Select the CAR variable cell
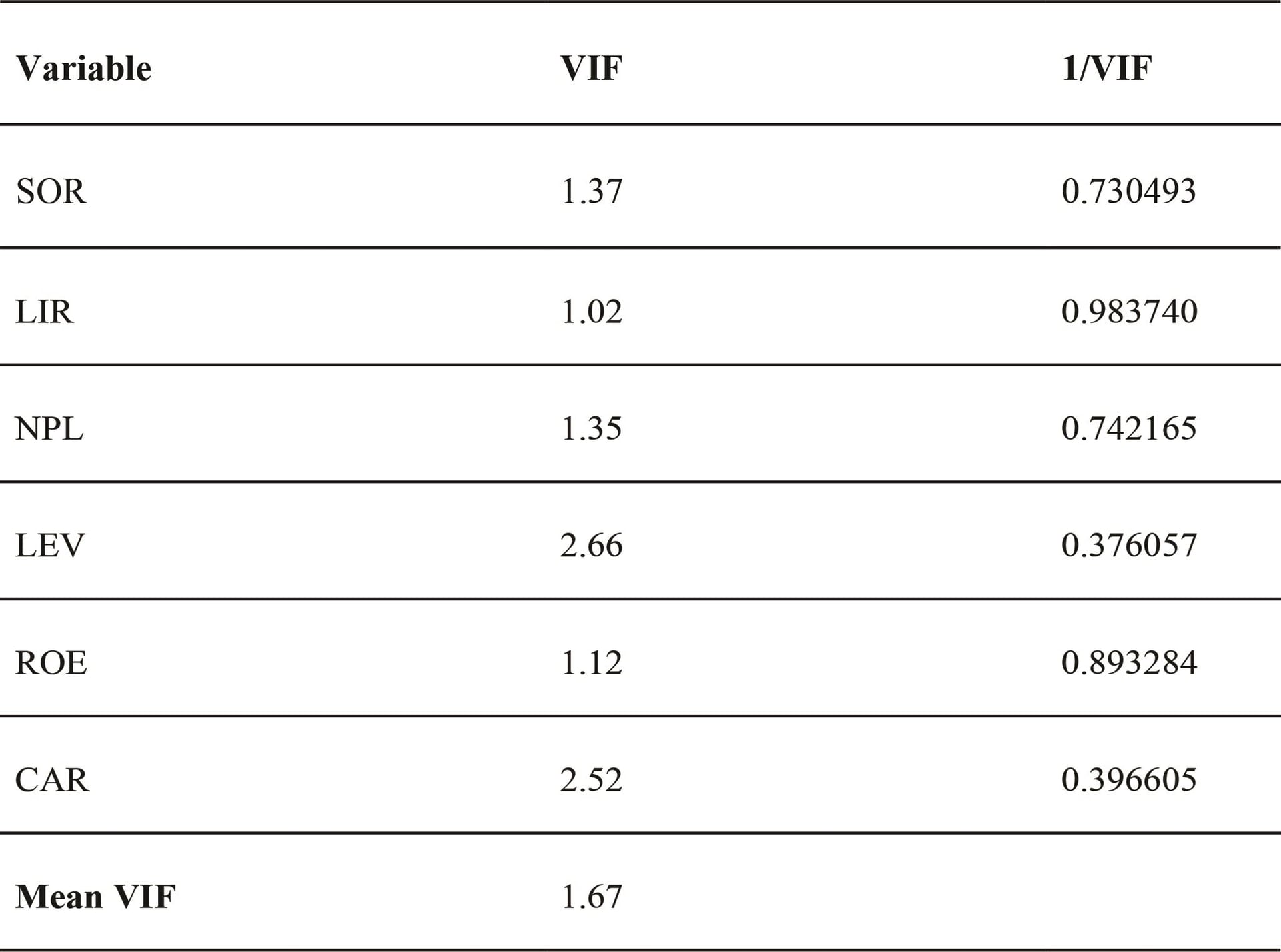Viewport: 1281px width, 952px height. coord(51,779)
